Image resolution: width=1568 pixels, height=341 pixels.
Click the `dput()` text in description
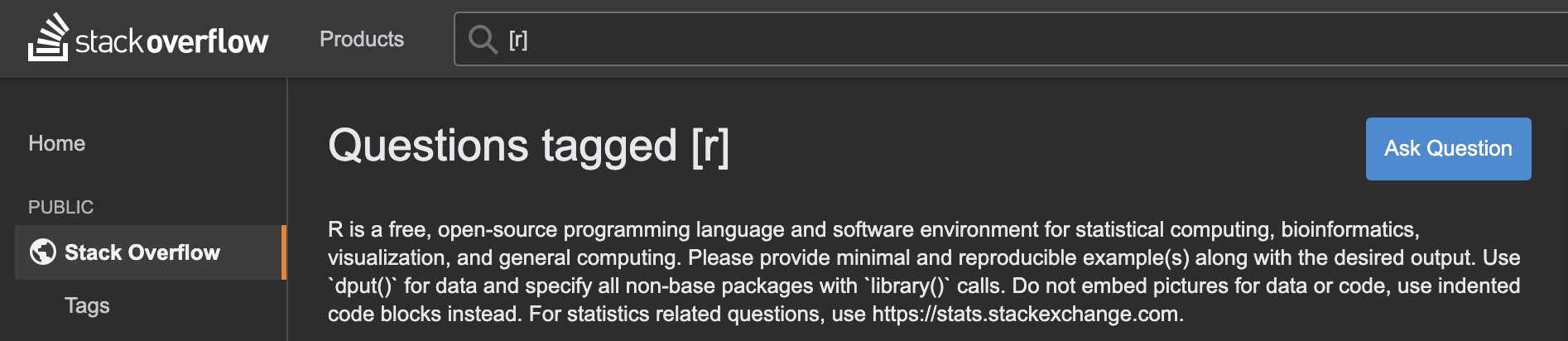click(363, 286)
